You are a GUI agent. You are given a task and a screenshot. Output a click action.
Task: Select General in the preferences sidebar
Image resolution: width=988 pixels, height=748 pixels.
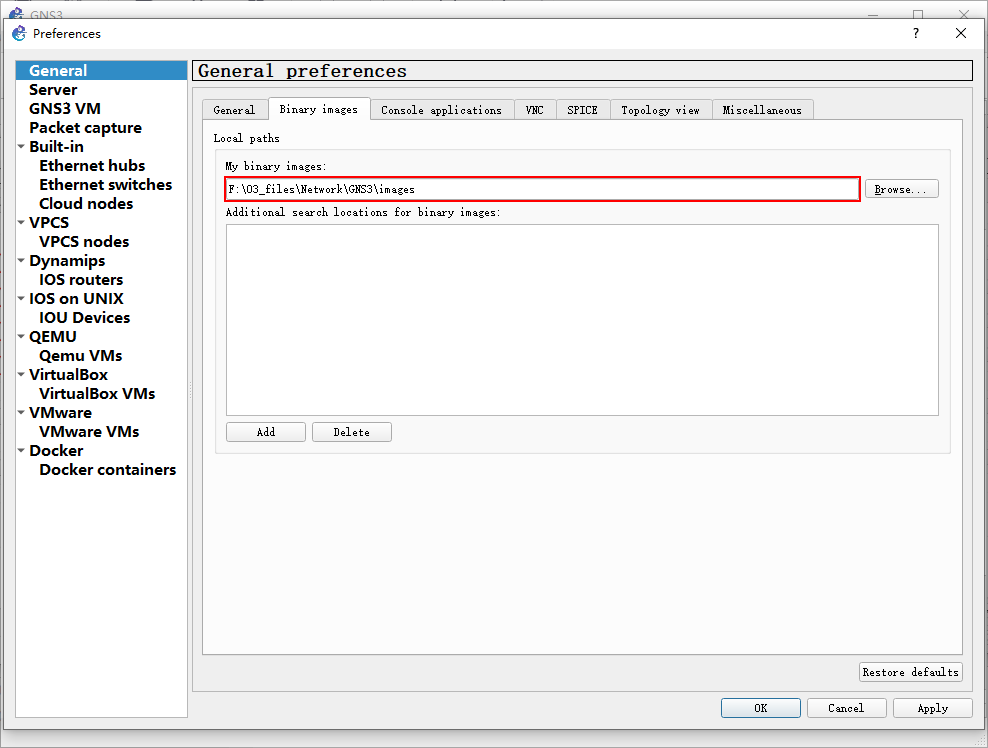click(x=101, y=71)
